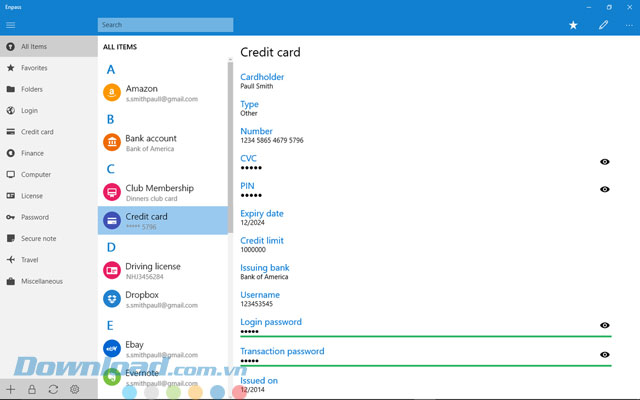Viewport: 640px width, 400px height.
Task: Jump to letter A section header
Action: point(111,70)
